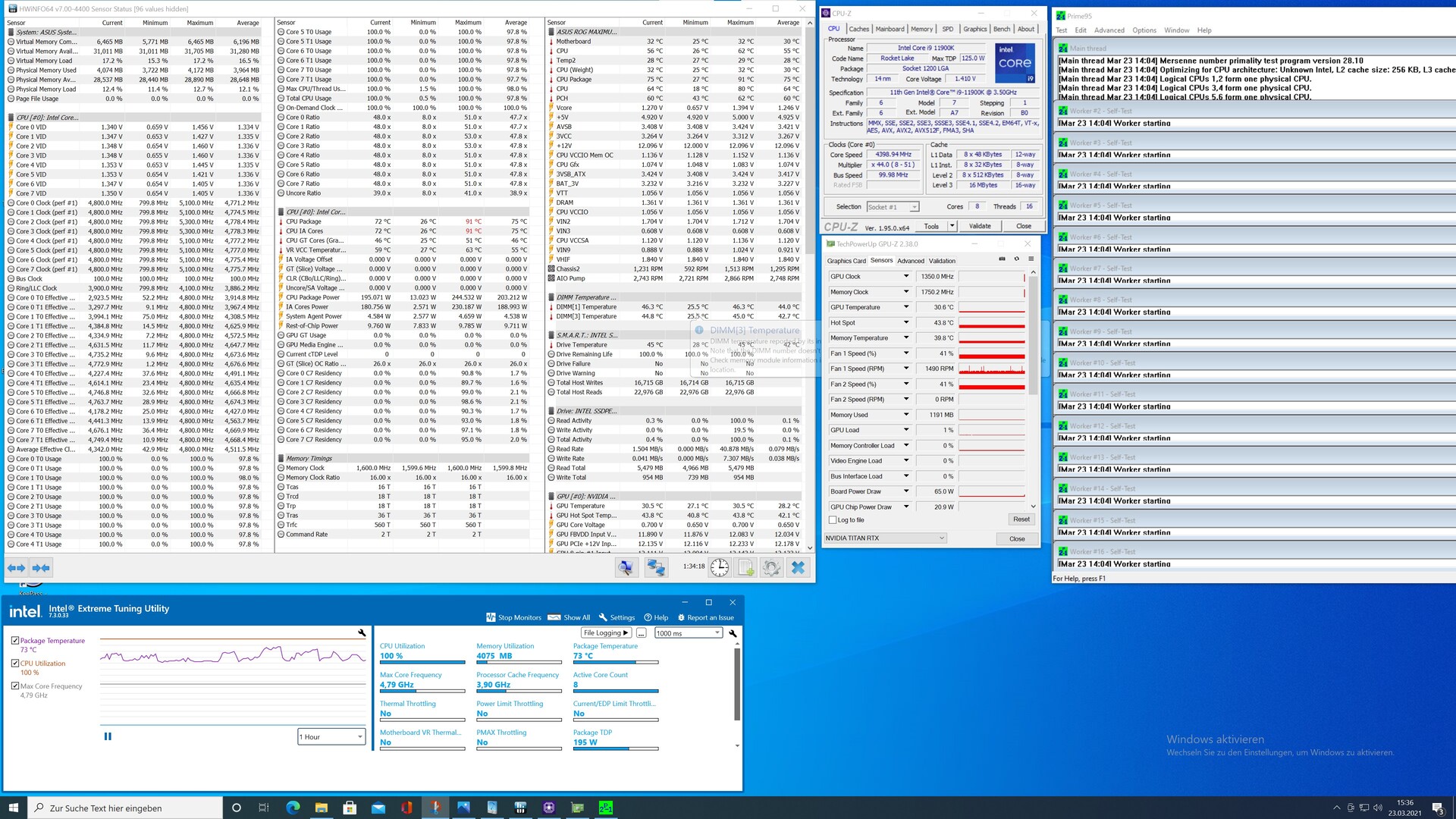Click GPU-Z screenshot camera icon
1456x819 pixels.
click(x=1002, y=259)
